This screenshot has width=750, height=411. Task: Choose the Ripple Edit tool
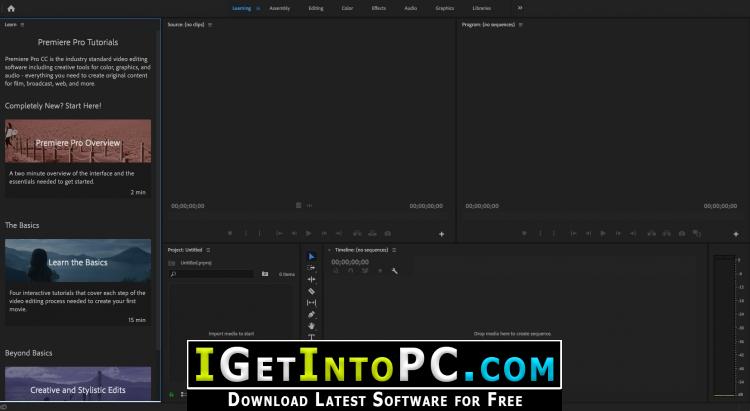(x=311, y=279)
